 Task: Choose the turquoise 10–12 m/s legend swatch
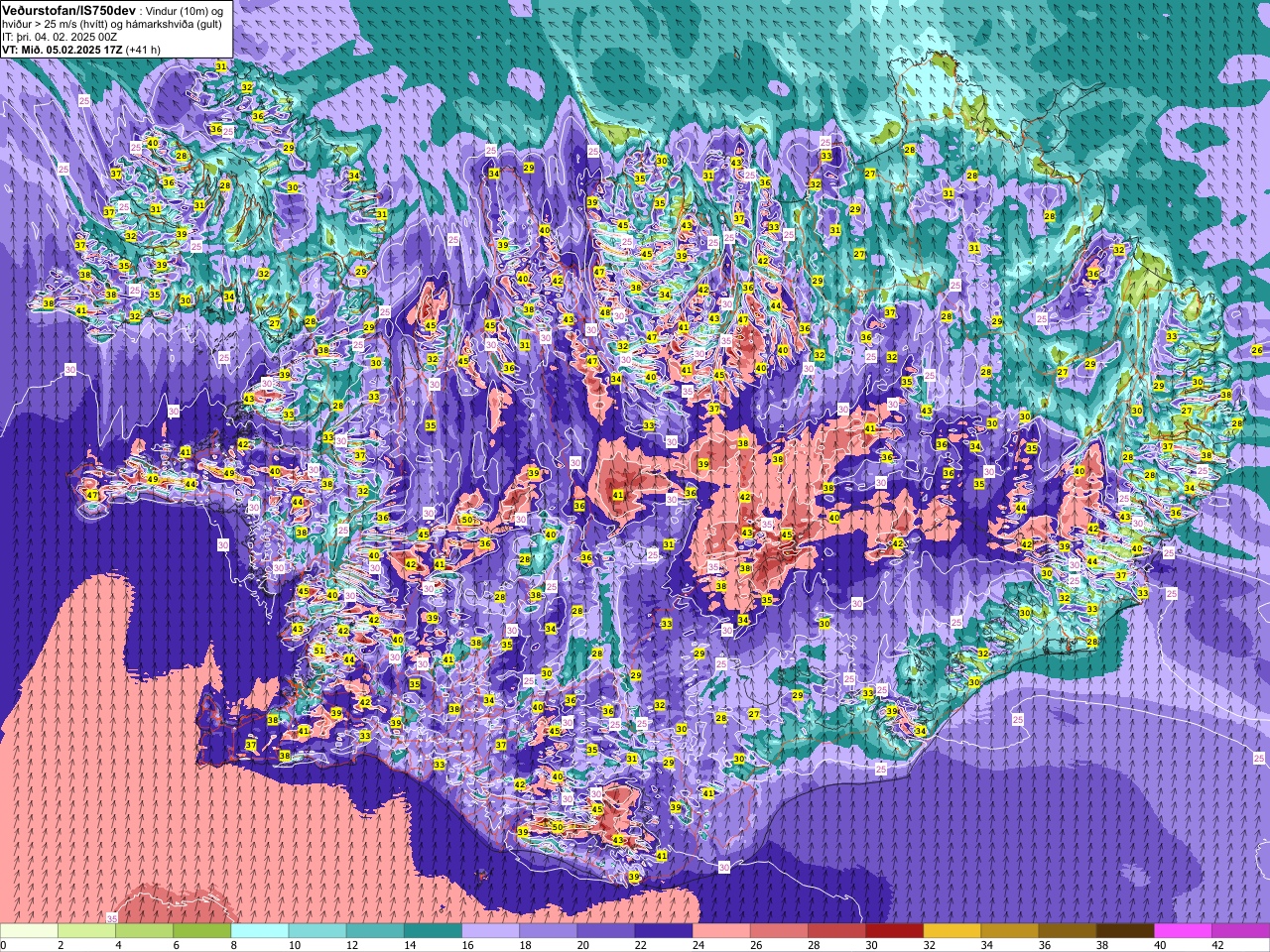click(317, 931)
